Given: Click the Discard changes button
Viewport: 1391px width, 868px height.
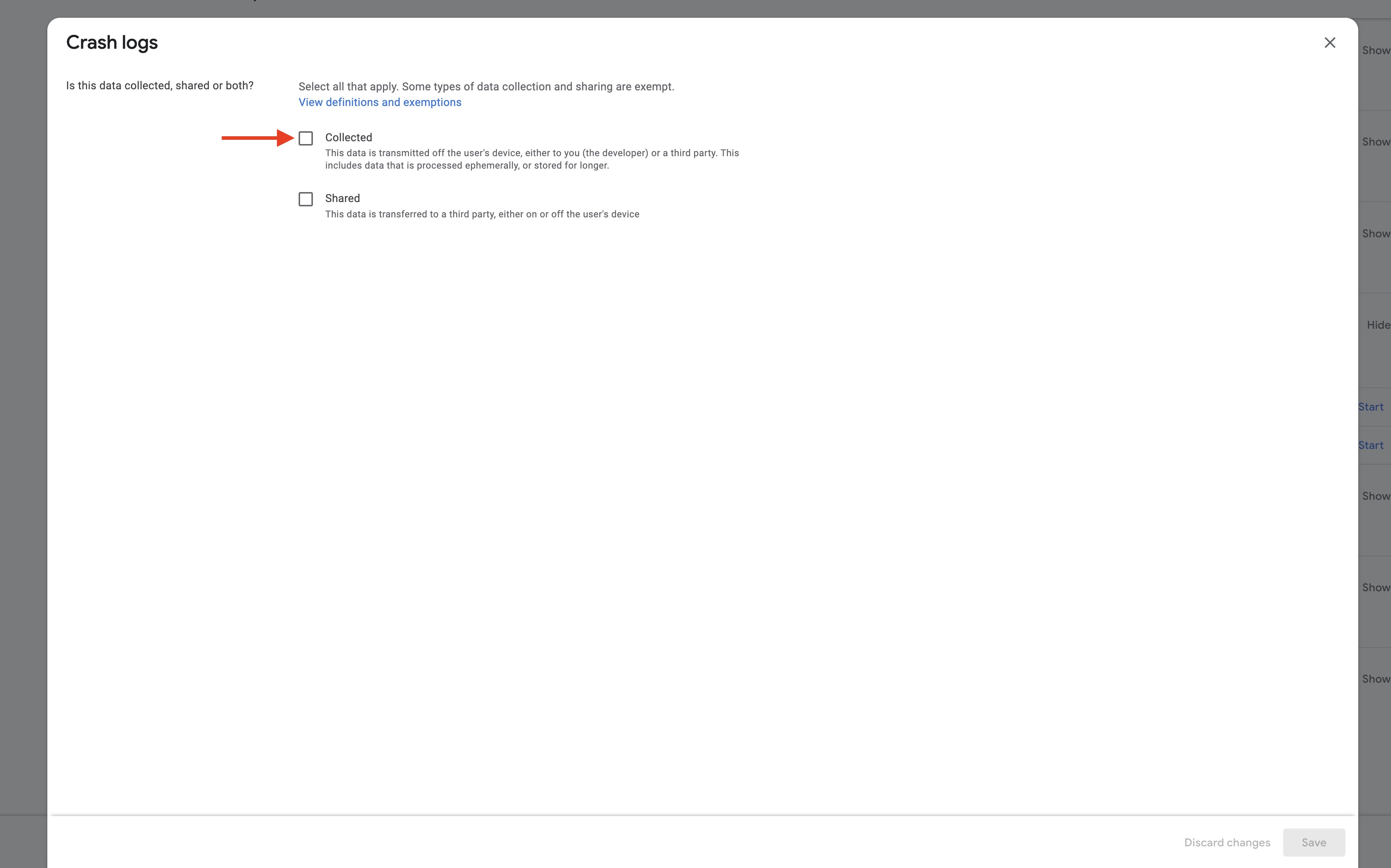Looking at the screenshot, I should (x=1227, y=842).
